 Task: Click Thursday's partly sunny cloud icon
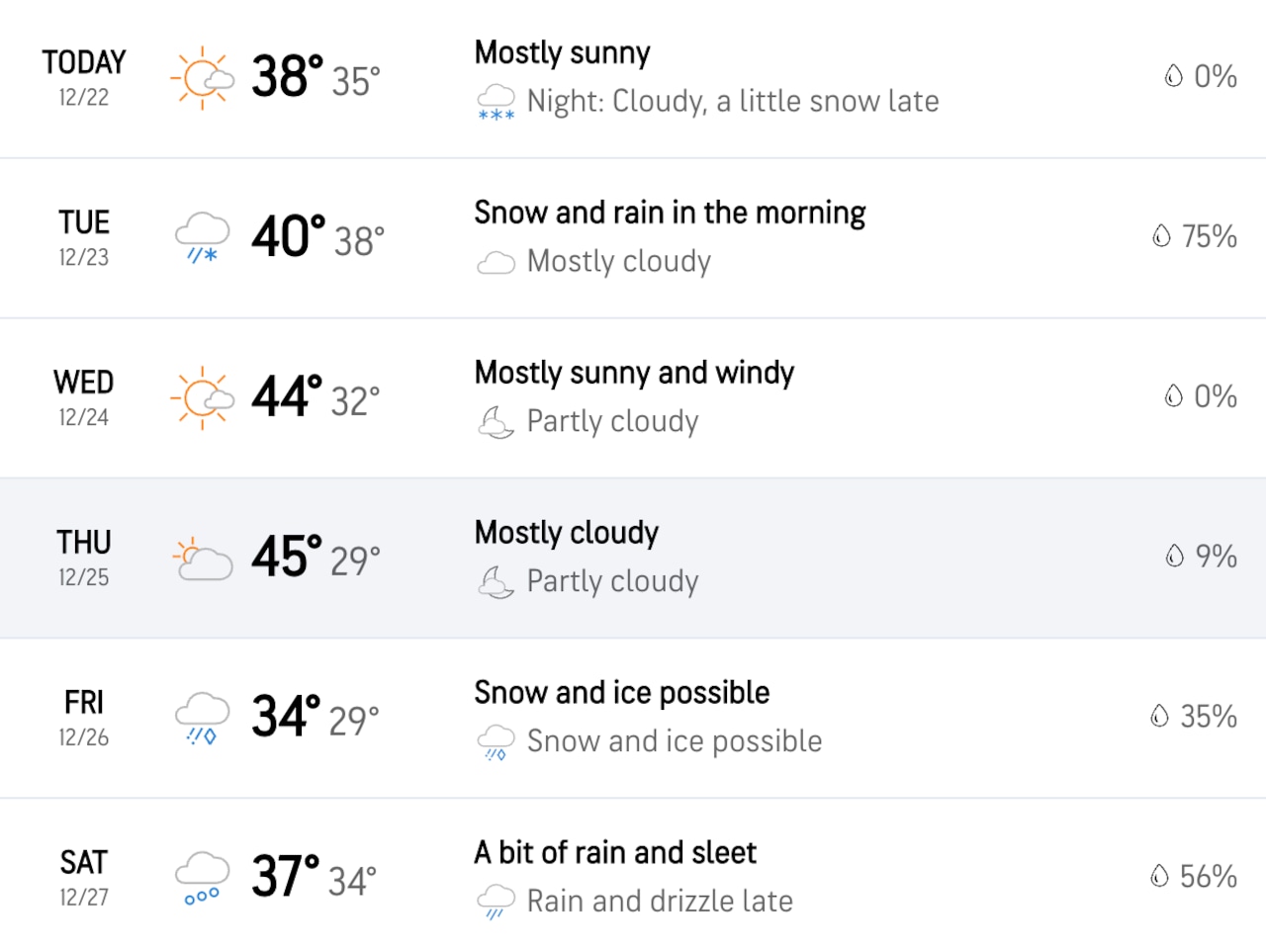203,558
